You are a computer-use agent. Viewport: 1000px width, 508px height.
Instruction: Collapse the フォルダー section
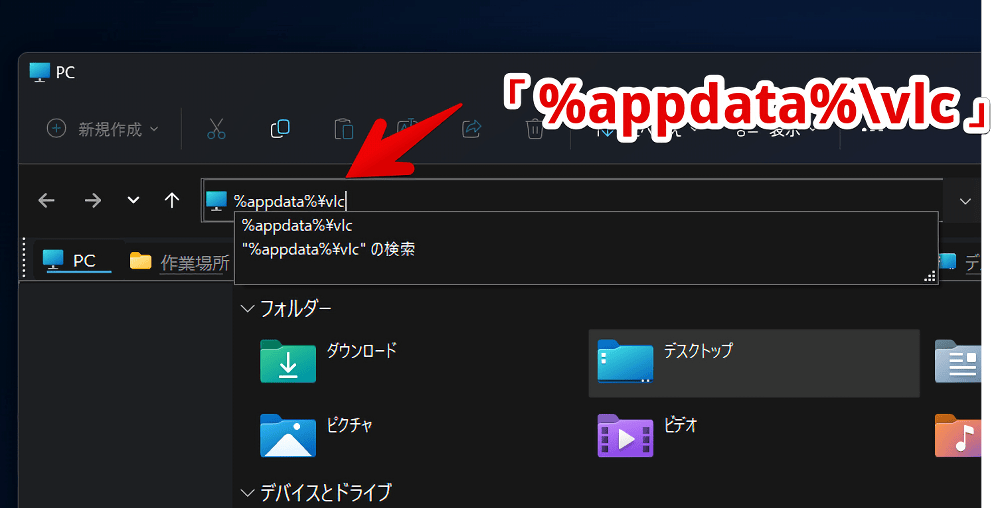point(247,309)
